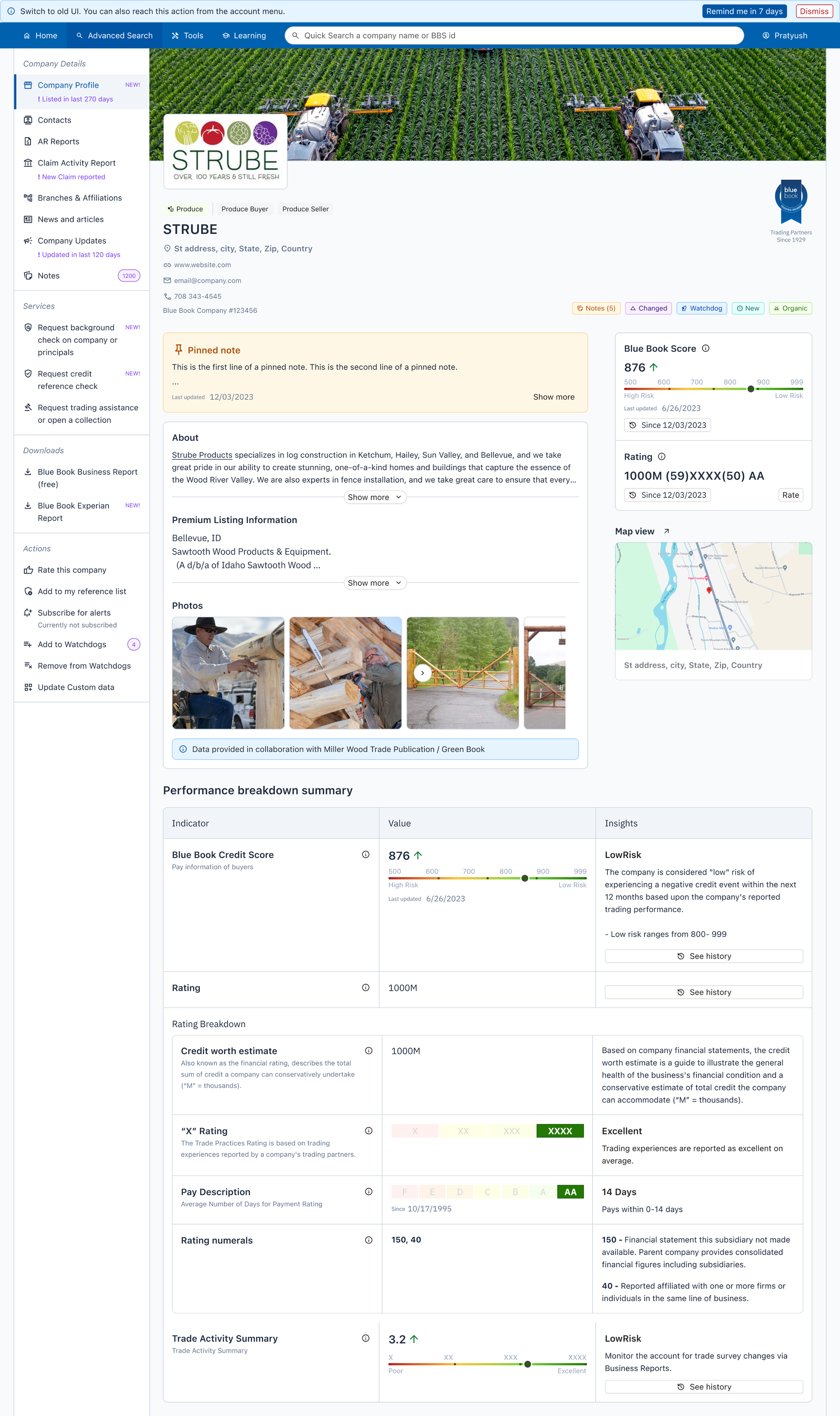Click info icon beside Rating in sidebar card
This screenshot has height=1416, width=840.
[x=662, y=457]
